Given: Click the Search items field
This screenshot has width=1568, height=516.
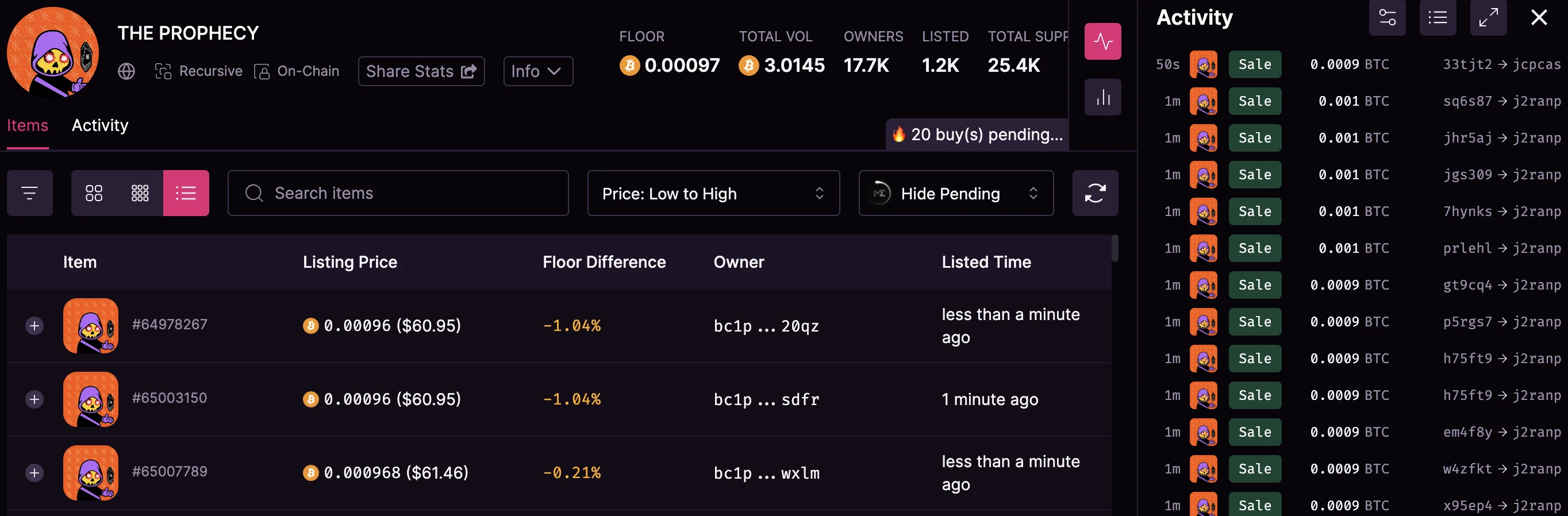Looking at the screenshot, I should 398,194.
